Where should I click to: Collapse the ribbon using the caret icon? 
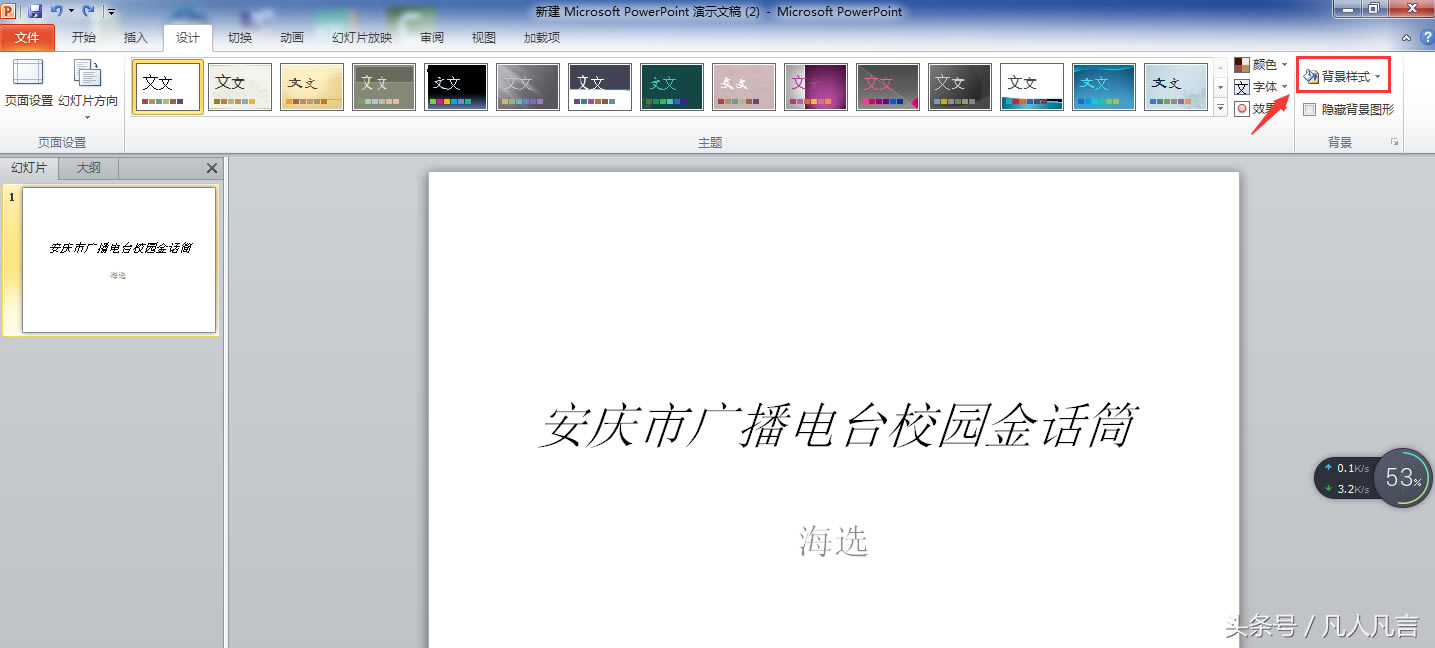[1407, 38]
